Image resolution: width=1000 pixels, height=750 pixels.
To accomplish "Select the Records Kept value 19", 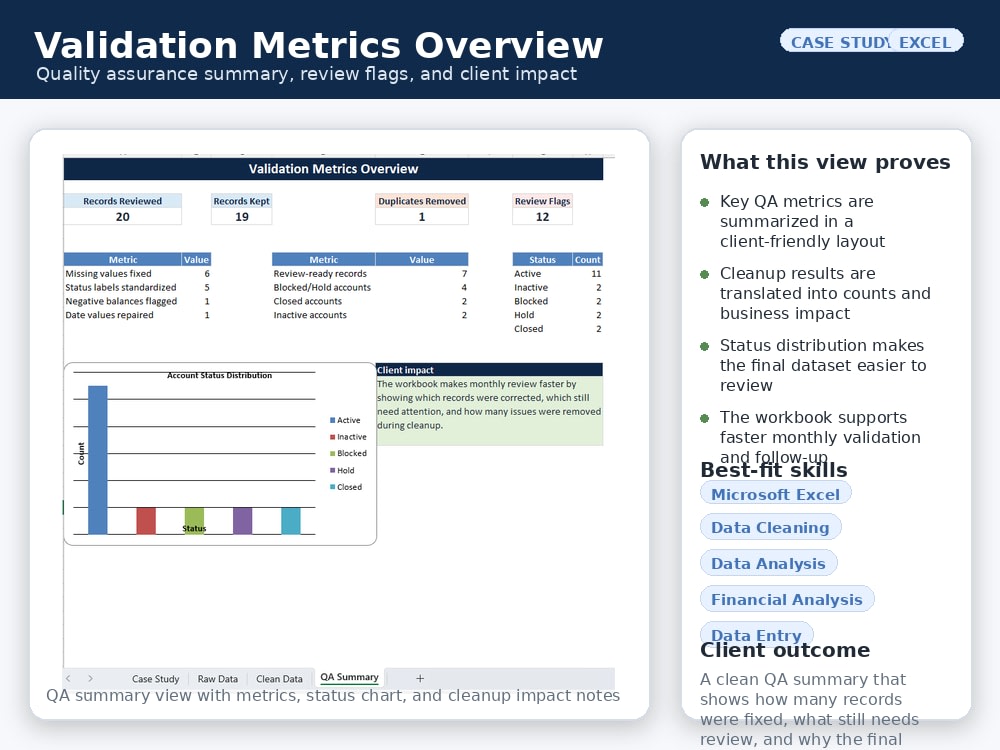I will [x=242, y=217].
